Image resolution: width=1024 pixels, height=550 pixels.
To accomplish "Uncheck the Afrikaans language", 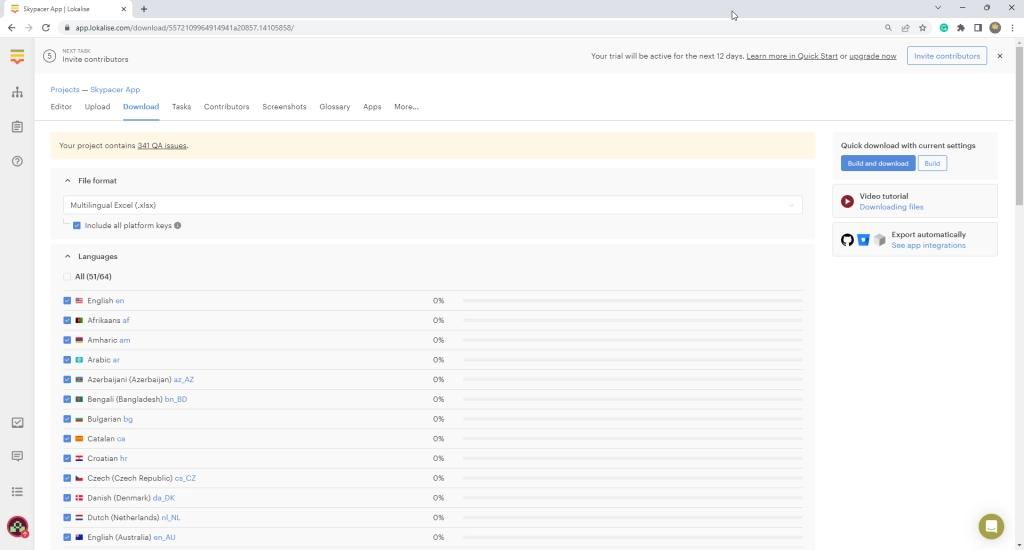I will [67, 320].
